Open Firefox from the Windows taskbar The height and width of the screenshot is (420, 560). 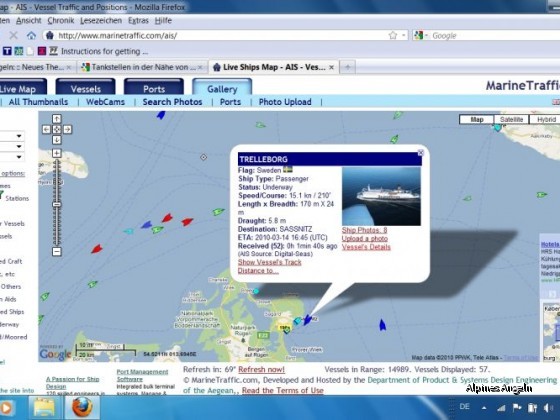point(82,408)
